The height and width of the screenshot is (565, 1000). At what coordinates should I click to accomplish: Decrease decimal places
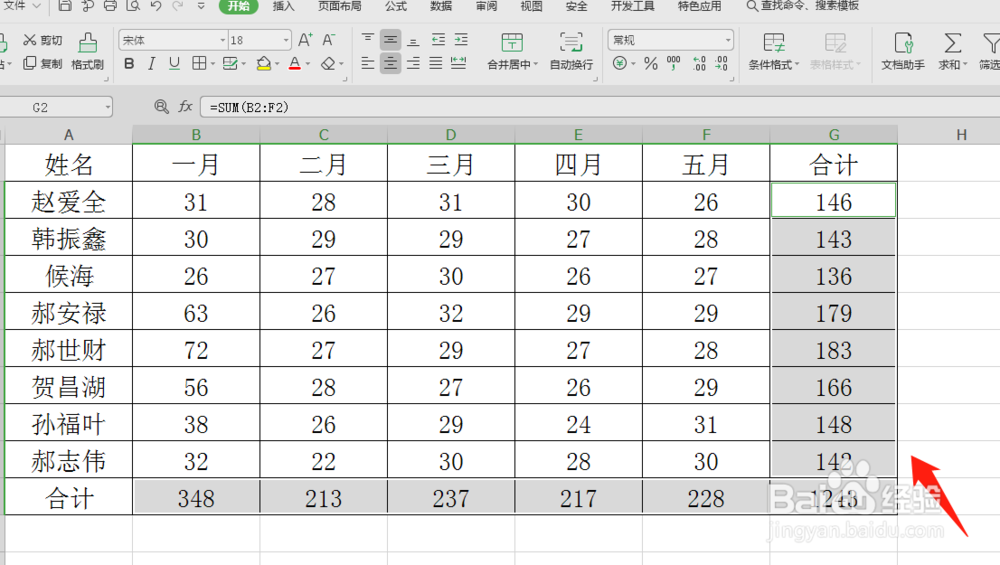[x=721, y=63]
